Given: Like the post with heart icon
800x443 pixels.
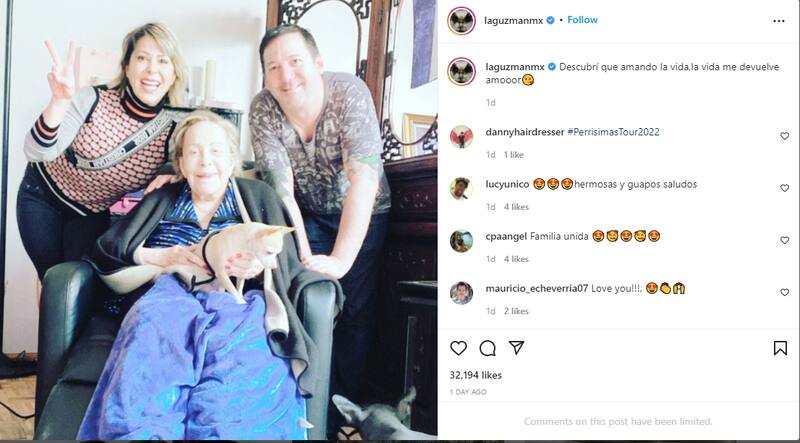Looking at the screenshot, I should point(458,348).
